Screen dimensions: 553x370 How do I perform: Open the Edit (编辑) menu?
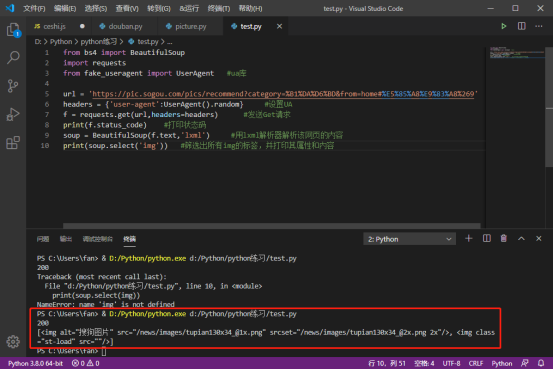click(x=65, y=8)
